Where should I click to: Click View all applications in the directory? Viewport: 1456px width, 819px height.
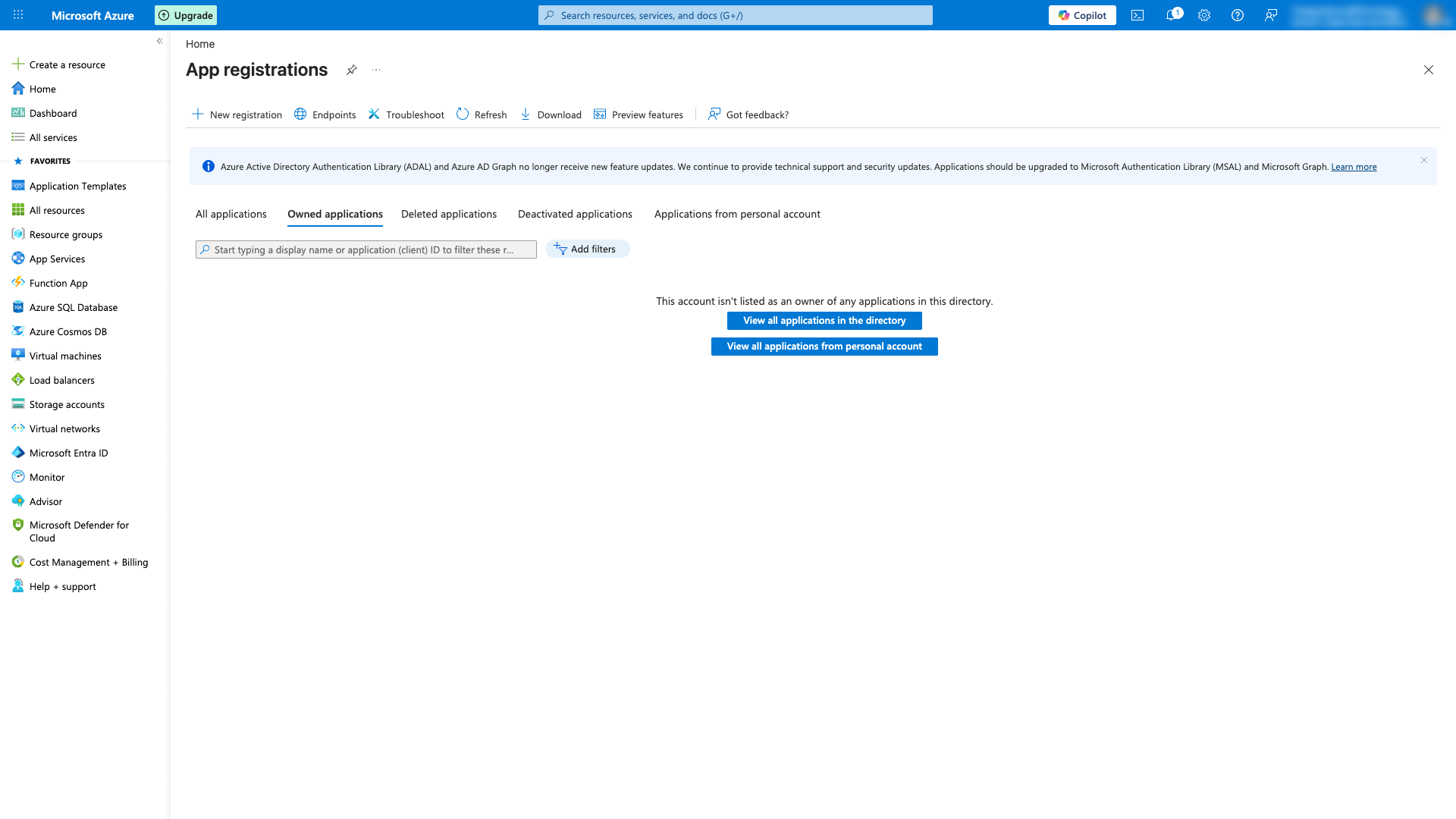824,321
